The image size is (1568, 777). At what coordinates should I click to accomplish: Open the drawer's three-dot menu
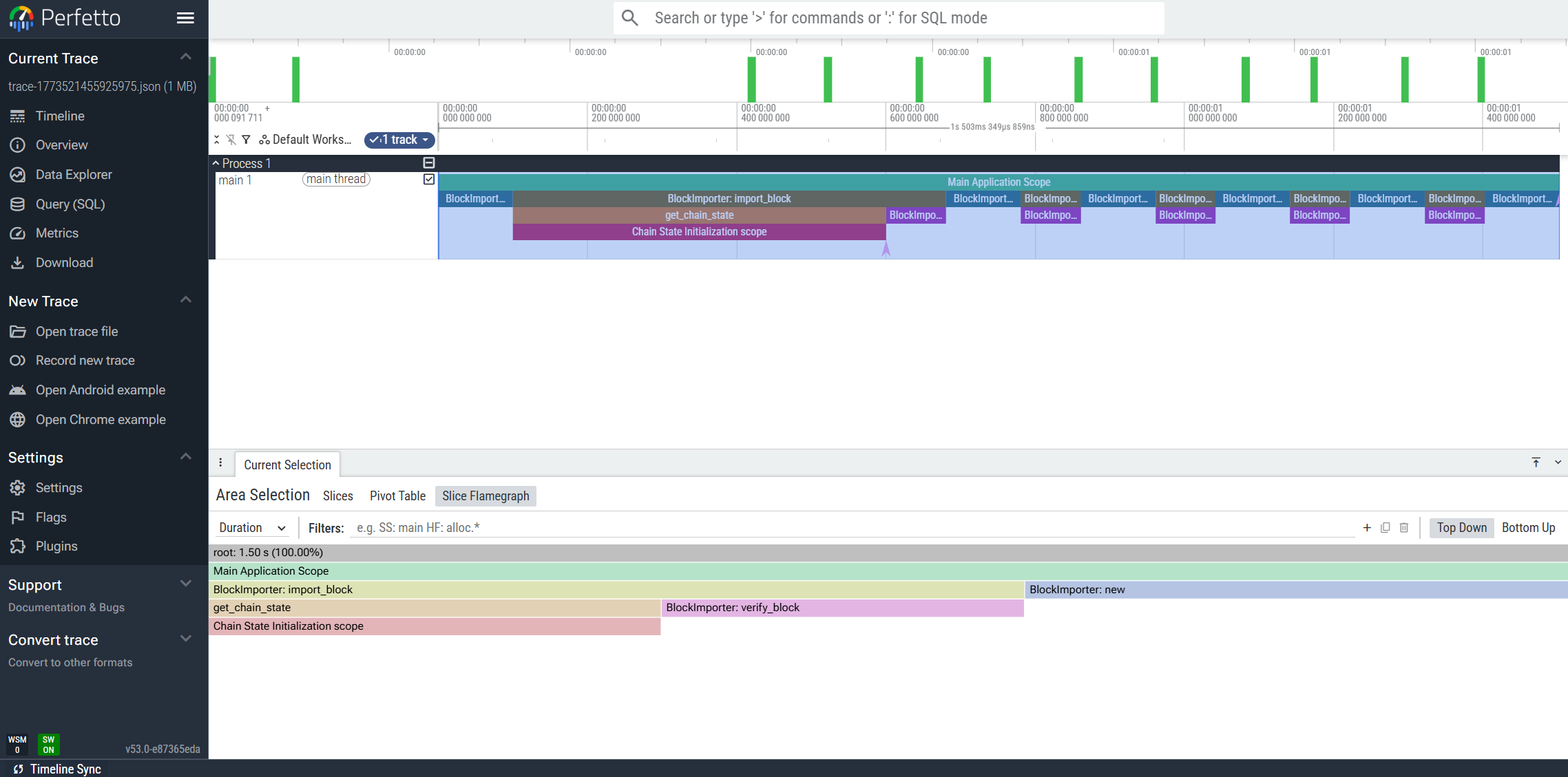(x=220, y=463)
